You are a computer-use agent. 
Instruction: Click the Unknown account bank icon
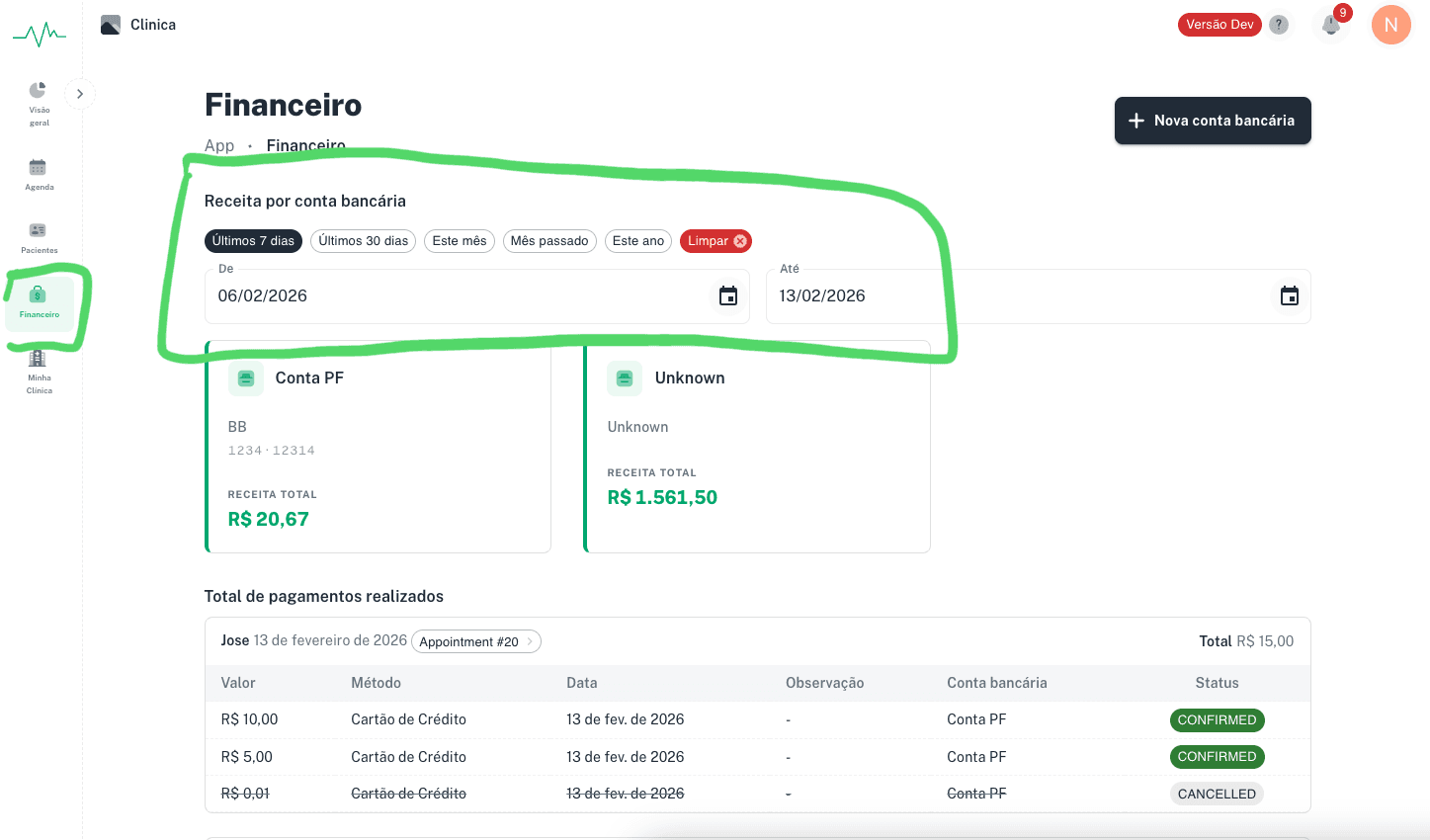click(x=625, y=378)
